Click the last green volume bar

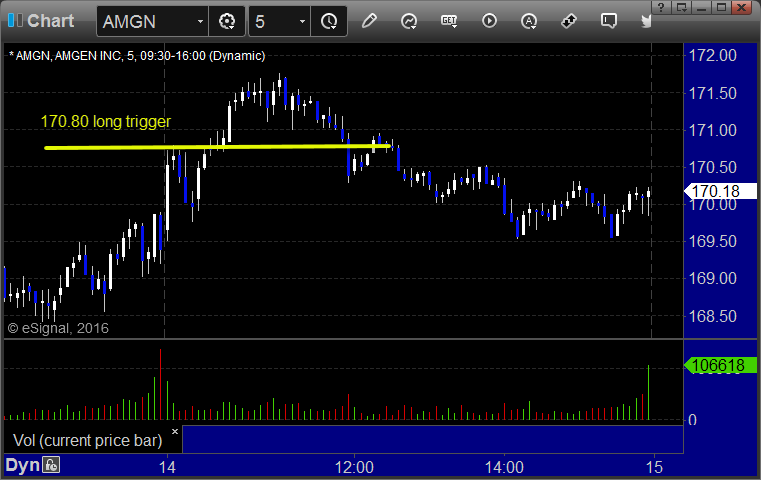click(x=648, y=392)
